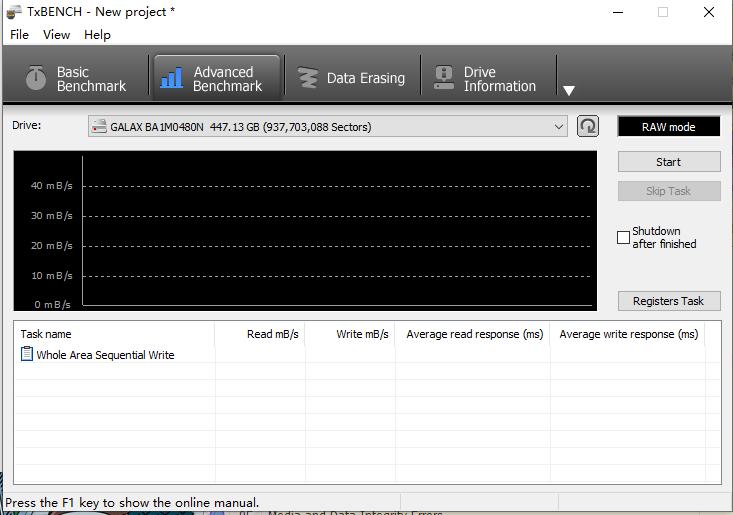The height and width of the screenshot is (515, 733).
Task: Click the clipboard icon beside Whole Area Sequential Write
Action: (27, 354)
